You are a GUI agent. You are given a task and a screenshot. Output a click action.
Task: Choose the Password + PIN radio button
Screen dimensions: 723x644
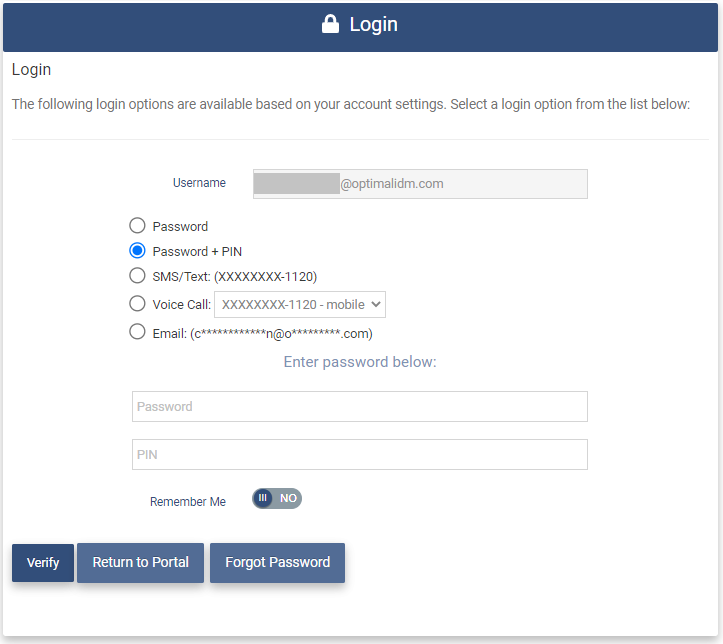click(138, 251)
